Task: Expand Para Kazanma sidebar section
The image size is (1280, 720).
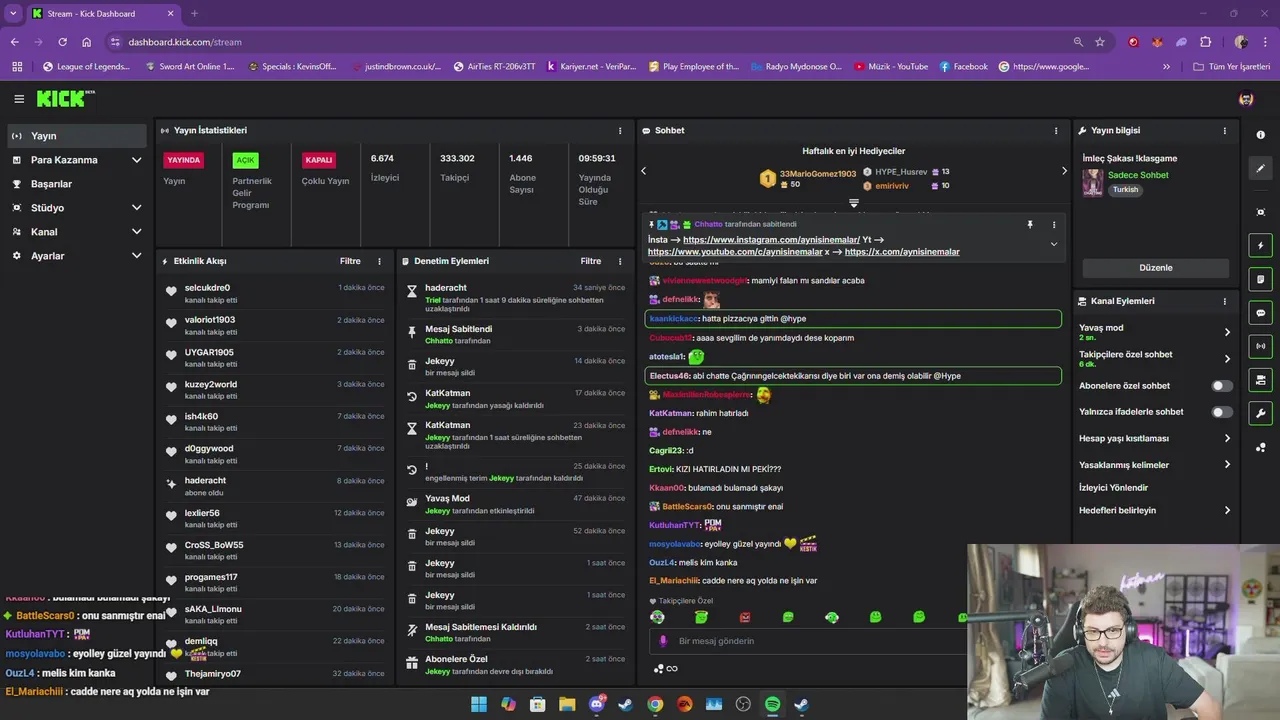Action: [x=137, y=160]
